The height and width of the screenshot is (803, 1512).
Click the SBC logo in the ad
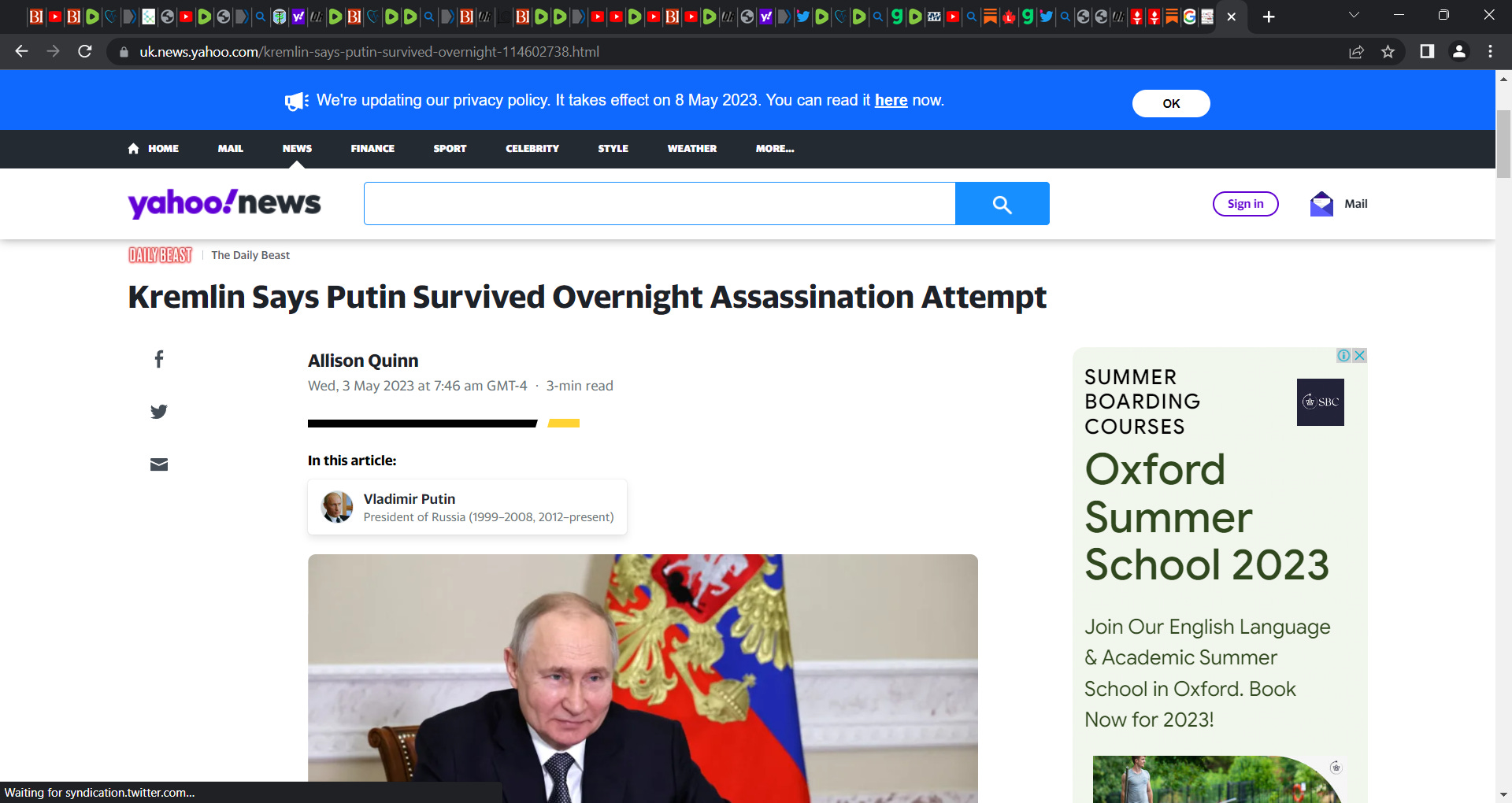[x=1321, y=402]
